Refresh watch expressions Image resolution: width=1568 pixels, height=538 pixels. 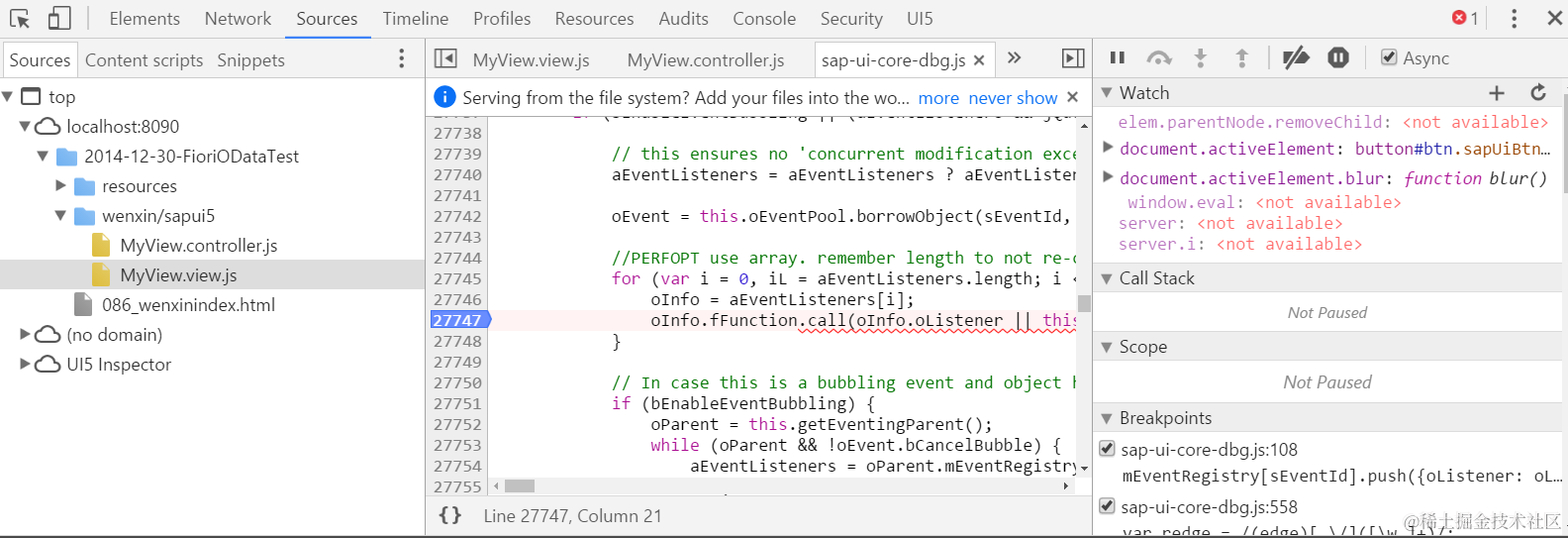pyautogui.click(x=1538, y=92)
